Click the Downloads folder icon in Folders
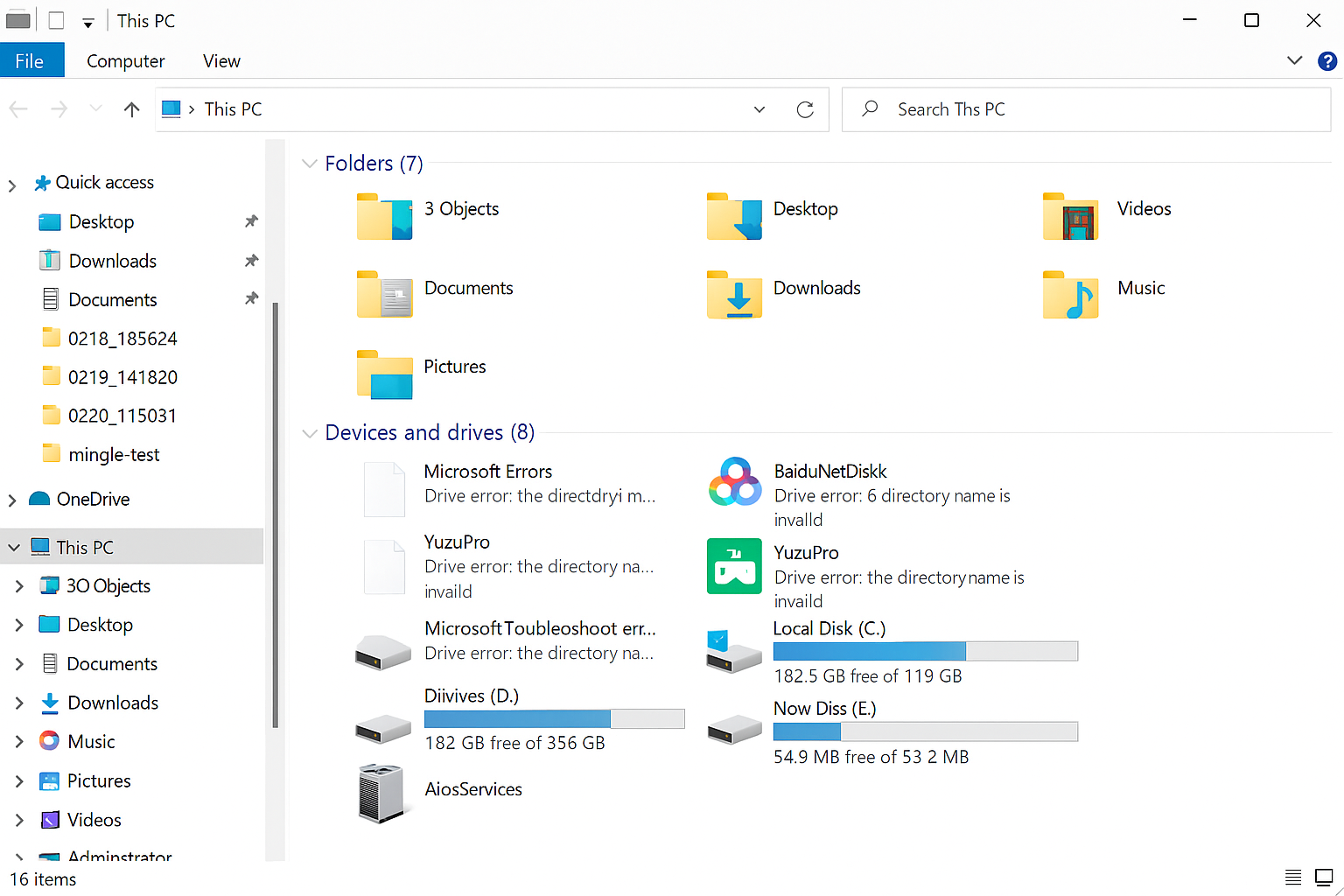The image size is (1344, 896). tap(734, 295)
